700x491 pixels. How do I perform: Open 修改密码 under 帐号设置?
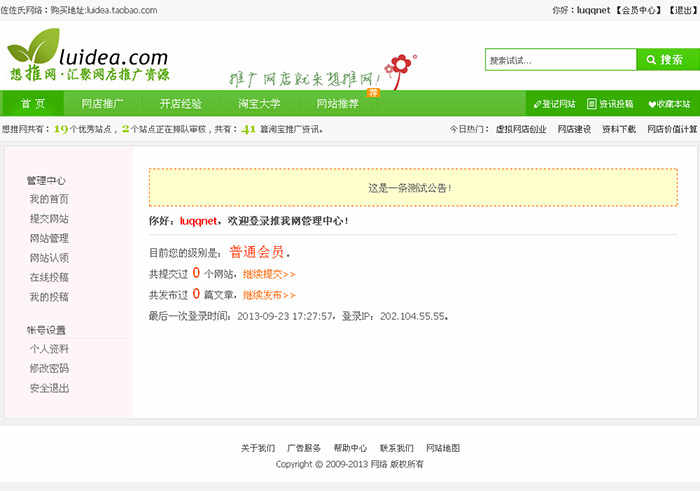click(x=49, y=369)
